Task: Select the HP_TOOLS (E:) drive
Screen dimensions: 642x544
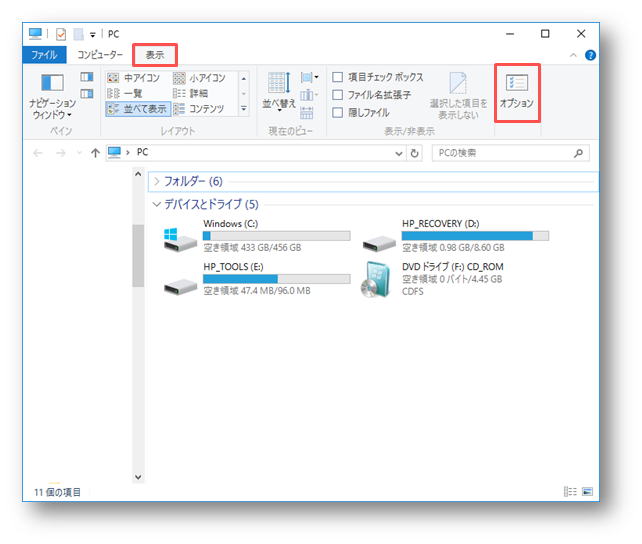Action: (x=257, y=279)
